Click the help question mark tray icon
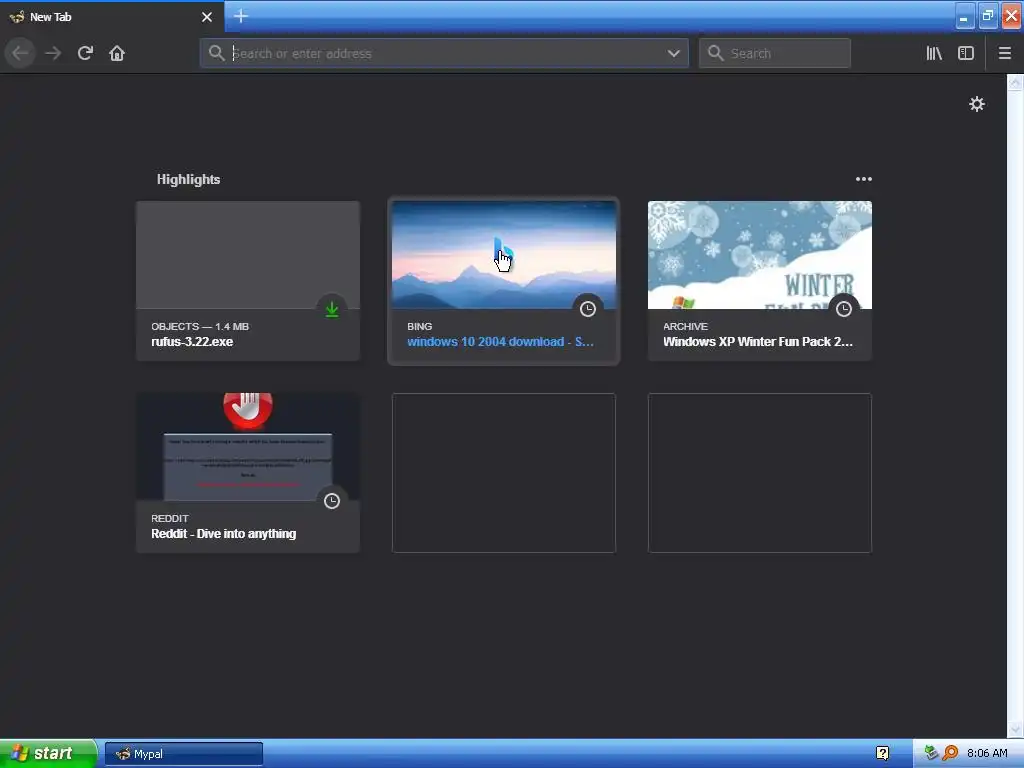The image size is (1024, 768). point(882,754)
